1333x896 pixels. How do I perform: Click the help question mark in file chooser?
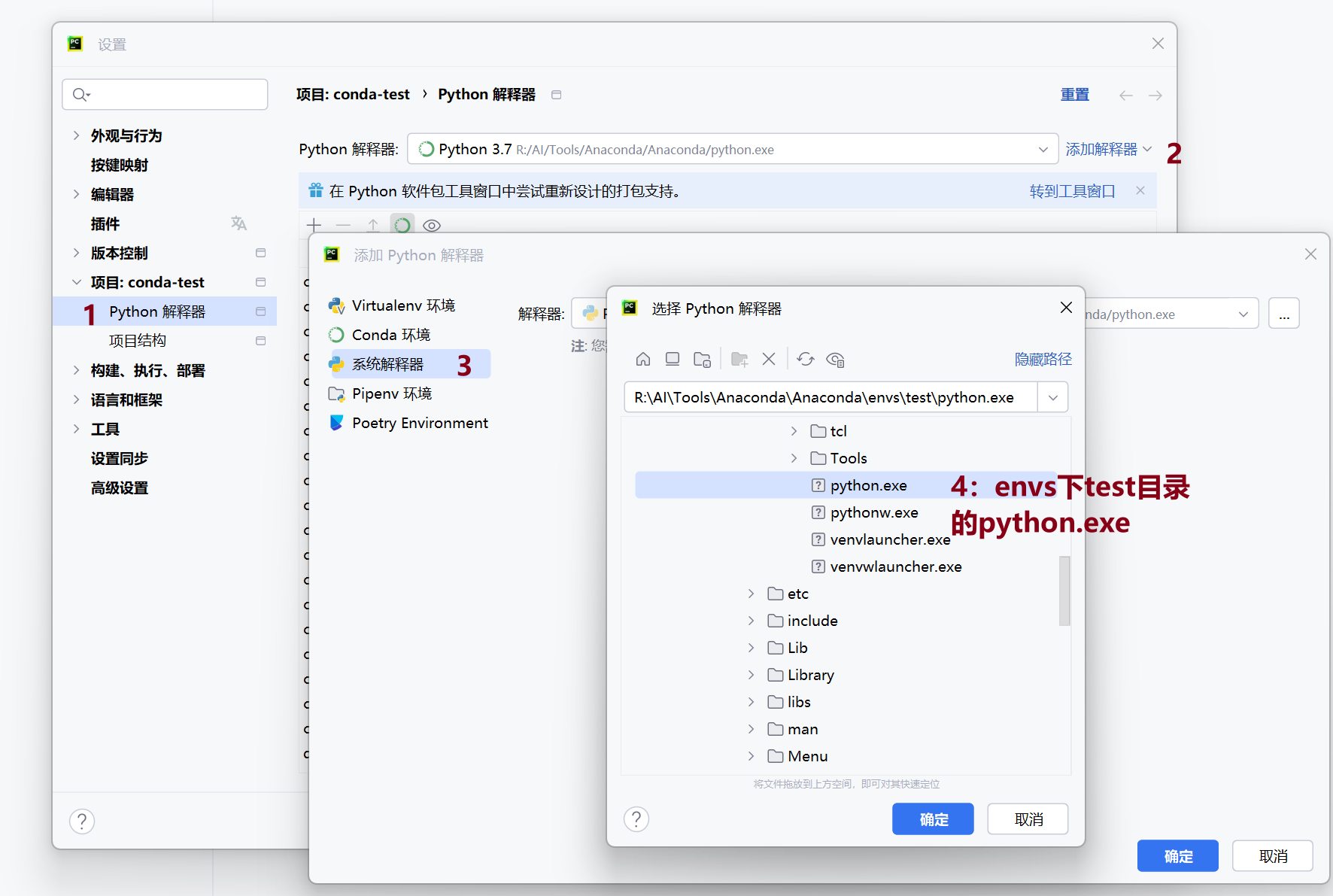coord(636,819)
